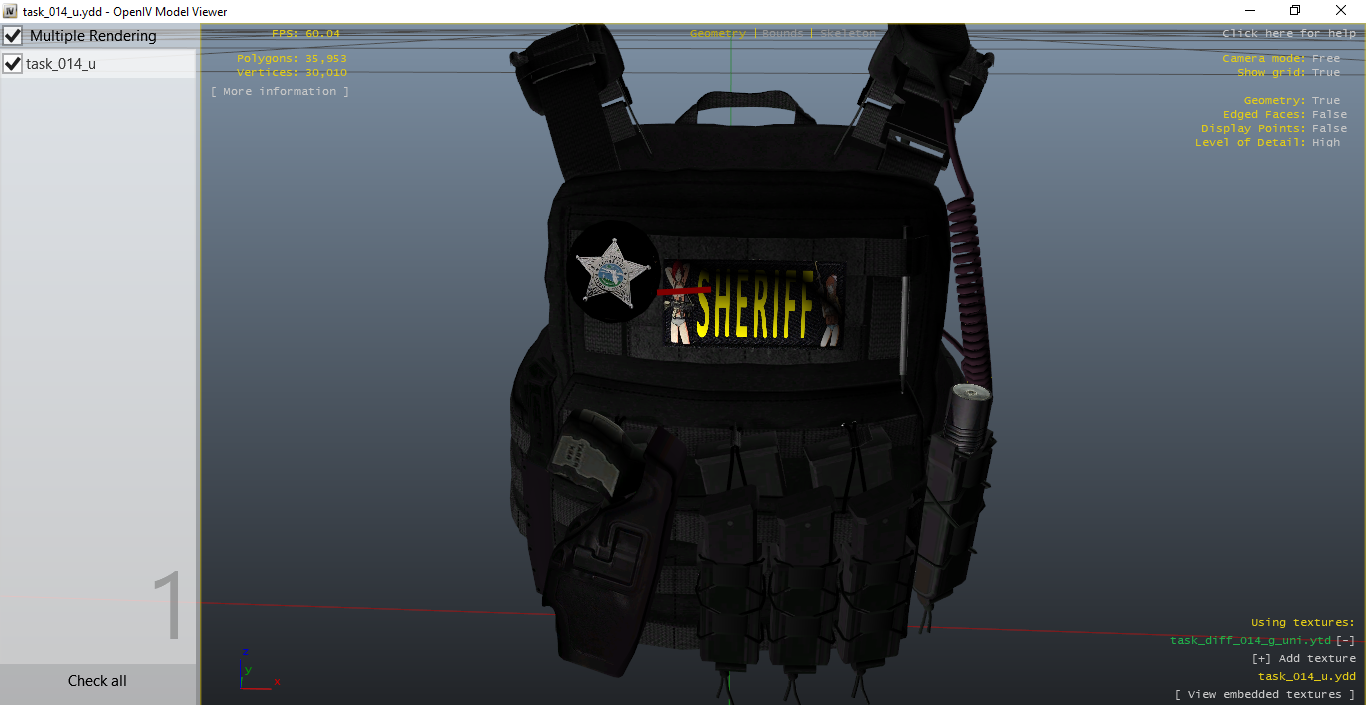Switch to the Skeleton tab
The image size is (1366, 705).
[x=847, y=33]
